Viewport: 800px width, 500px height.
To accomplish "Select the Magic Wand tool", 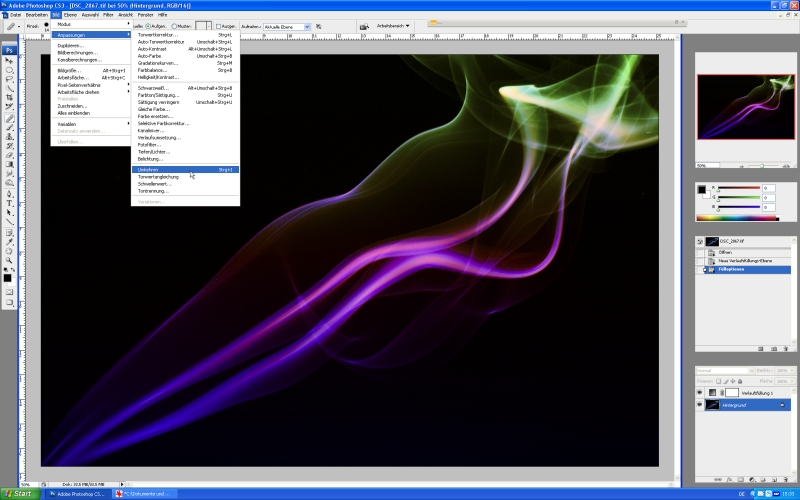I will [x=9, y=88].
